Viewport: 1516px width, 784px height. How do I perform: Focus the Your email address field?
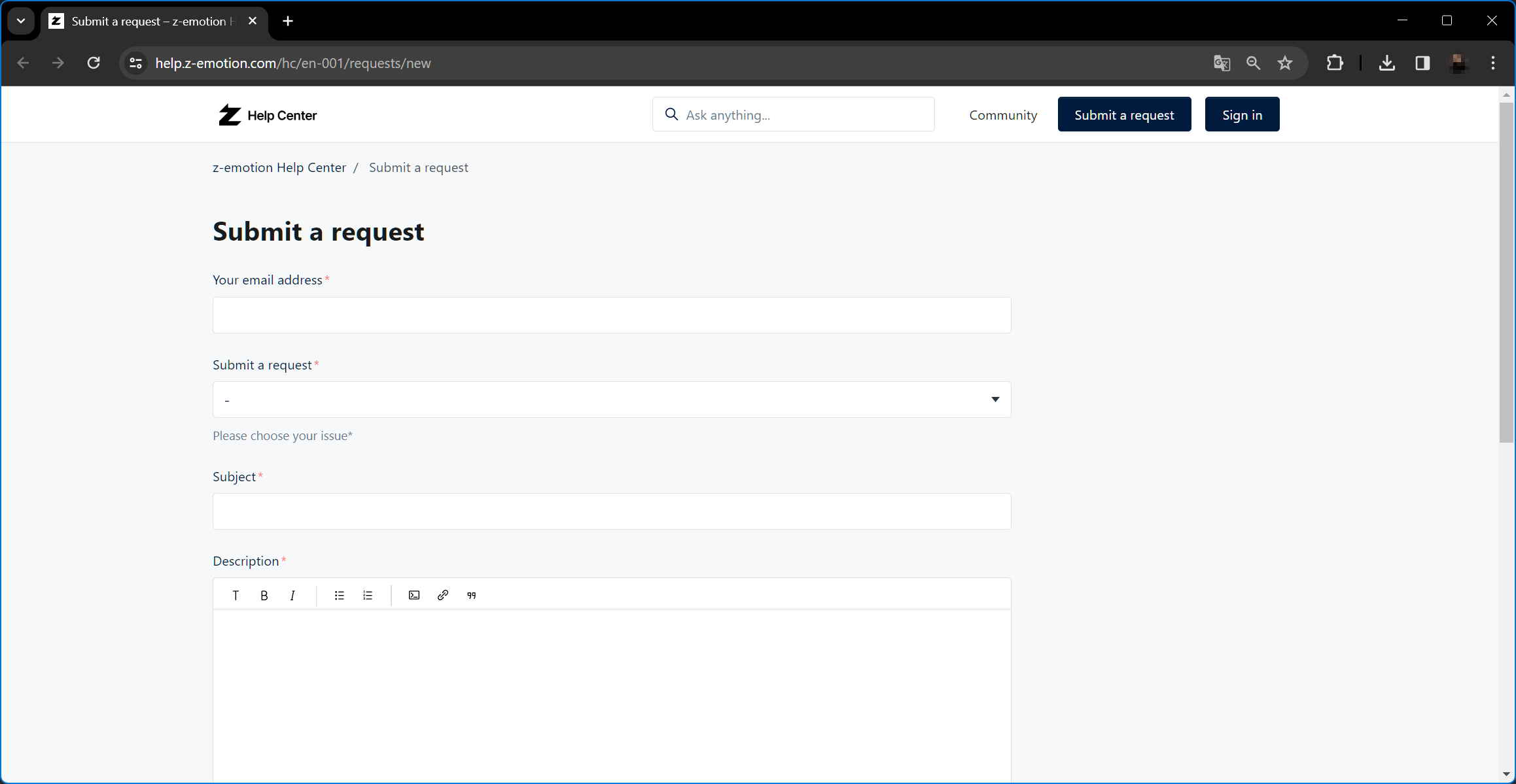[612, 315]
